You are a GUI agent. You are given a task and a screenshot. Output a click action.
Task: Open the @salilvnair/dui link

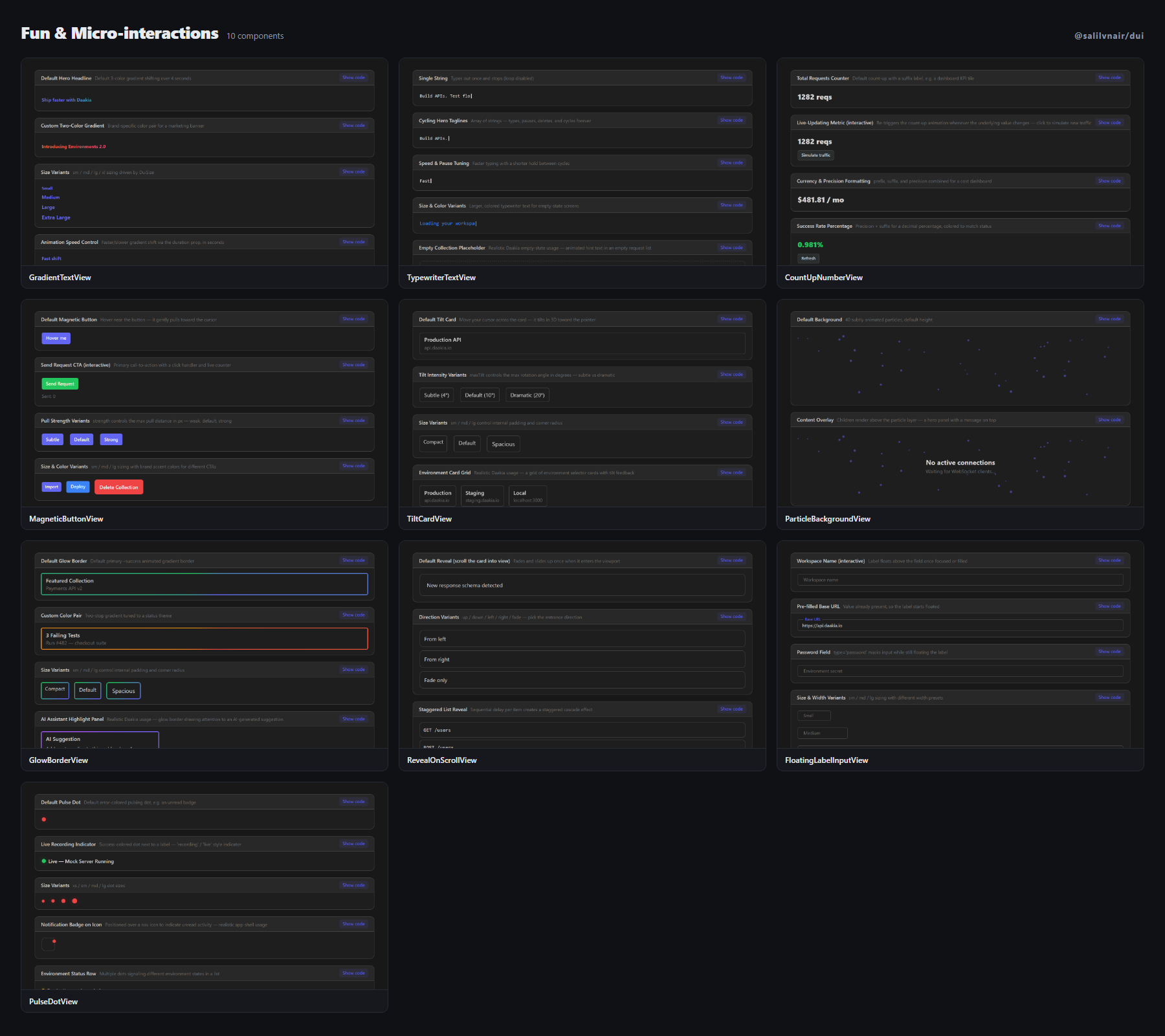pyautogui.click(x=1109, y=36)
